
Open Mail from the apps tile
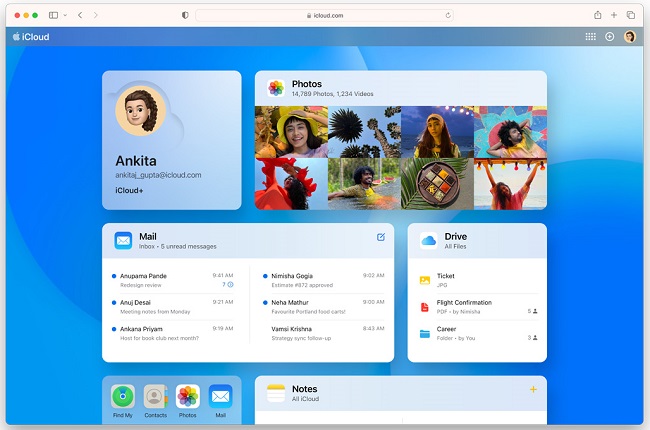point(221,401)
